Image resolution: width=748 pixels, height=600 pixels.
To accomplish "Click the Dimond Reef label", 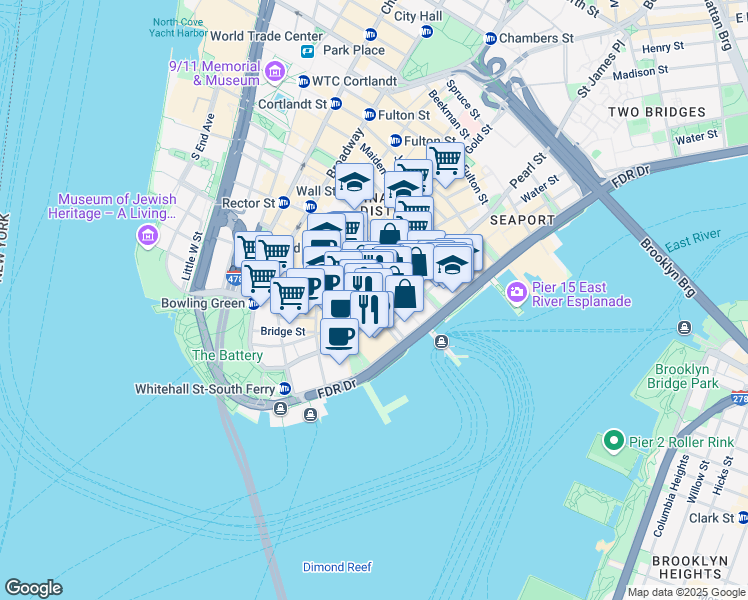I will (x=337, y=567).
